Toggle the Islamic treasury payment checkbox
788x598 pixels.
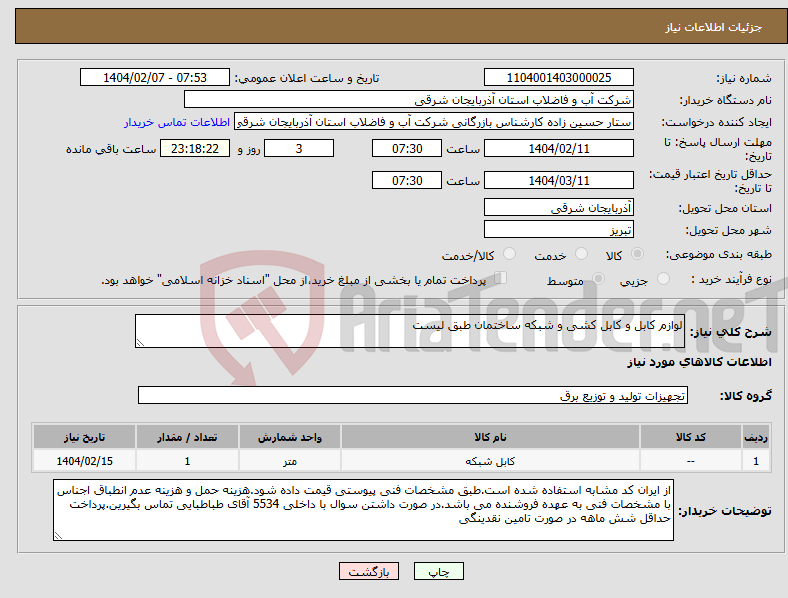(x=501, y=277)
